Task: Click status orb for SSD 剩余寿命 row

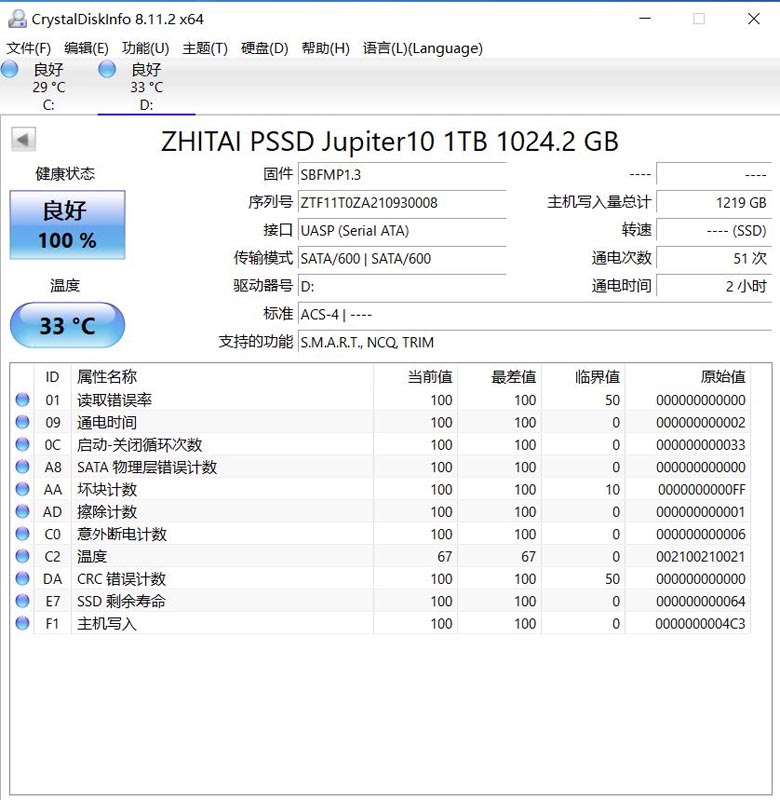Action: [23, 601]
